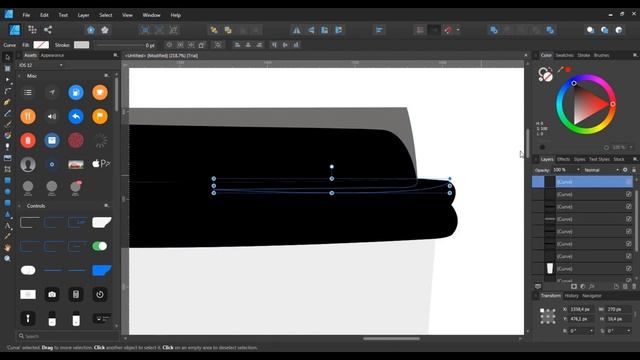The height and width of the screenshot is (360, 640).
Task: Open Layer Effects fx icon
Action: [x=591, y=286]
